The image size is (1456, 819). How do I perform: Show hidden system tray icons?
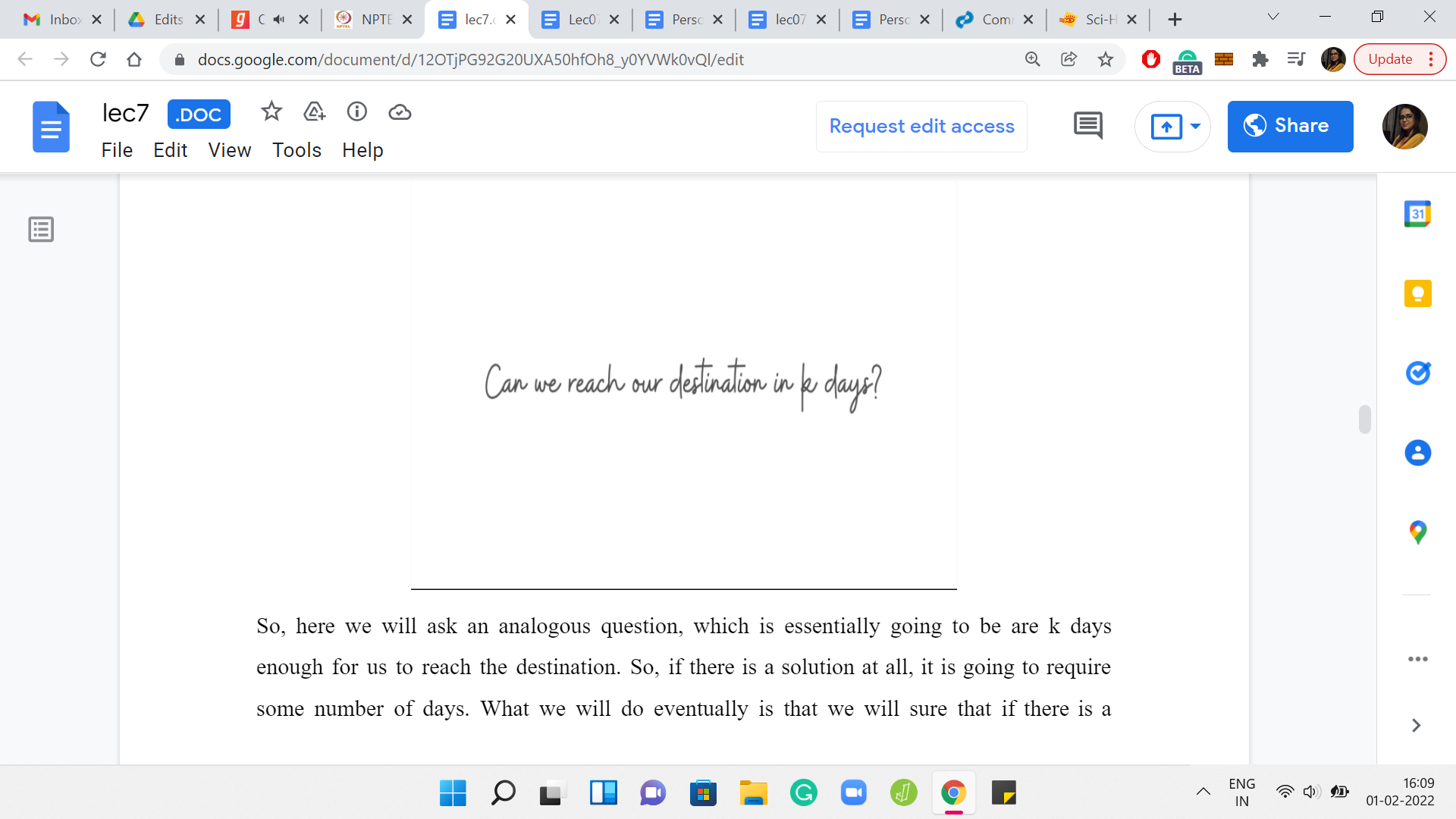(1203, 792)
